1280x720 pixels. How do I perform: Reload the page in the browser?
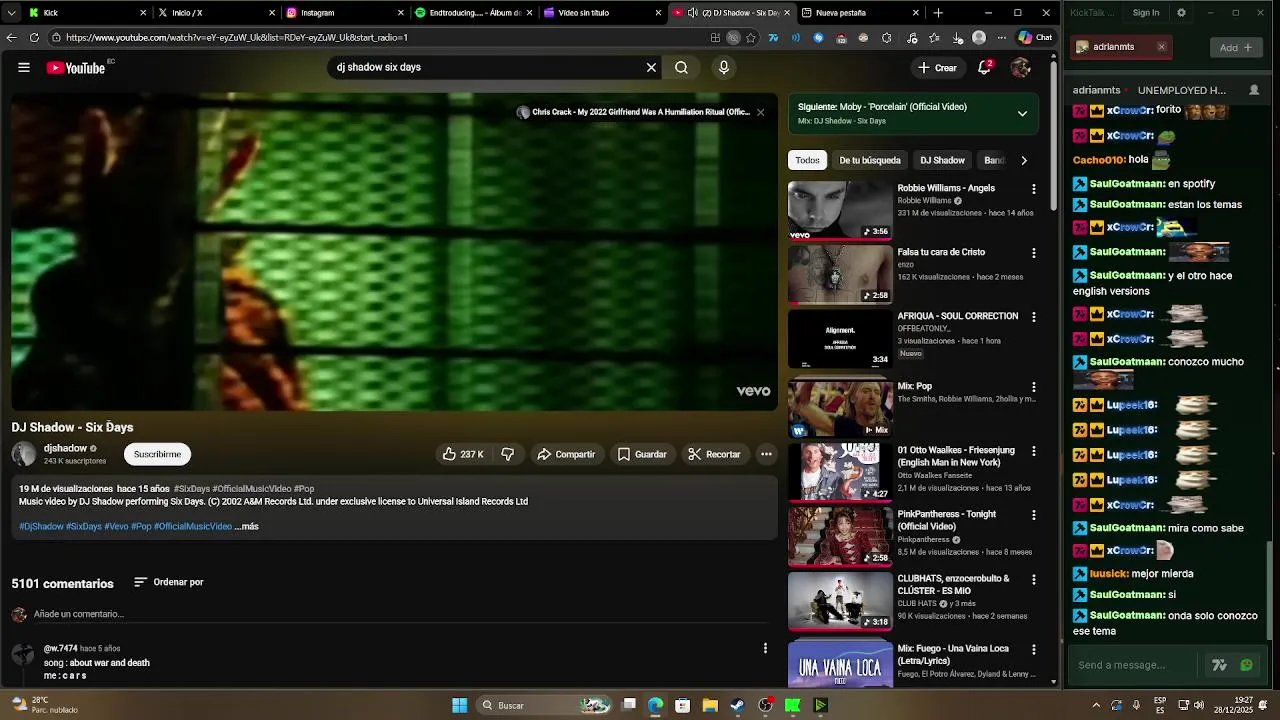(34, 37)
